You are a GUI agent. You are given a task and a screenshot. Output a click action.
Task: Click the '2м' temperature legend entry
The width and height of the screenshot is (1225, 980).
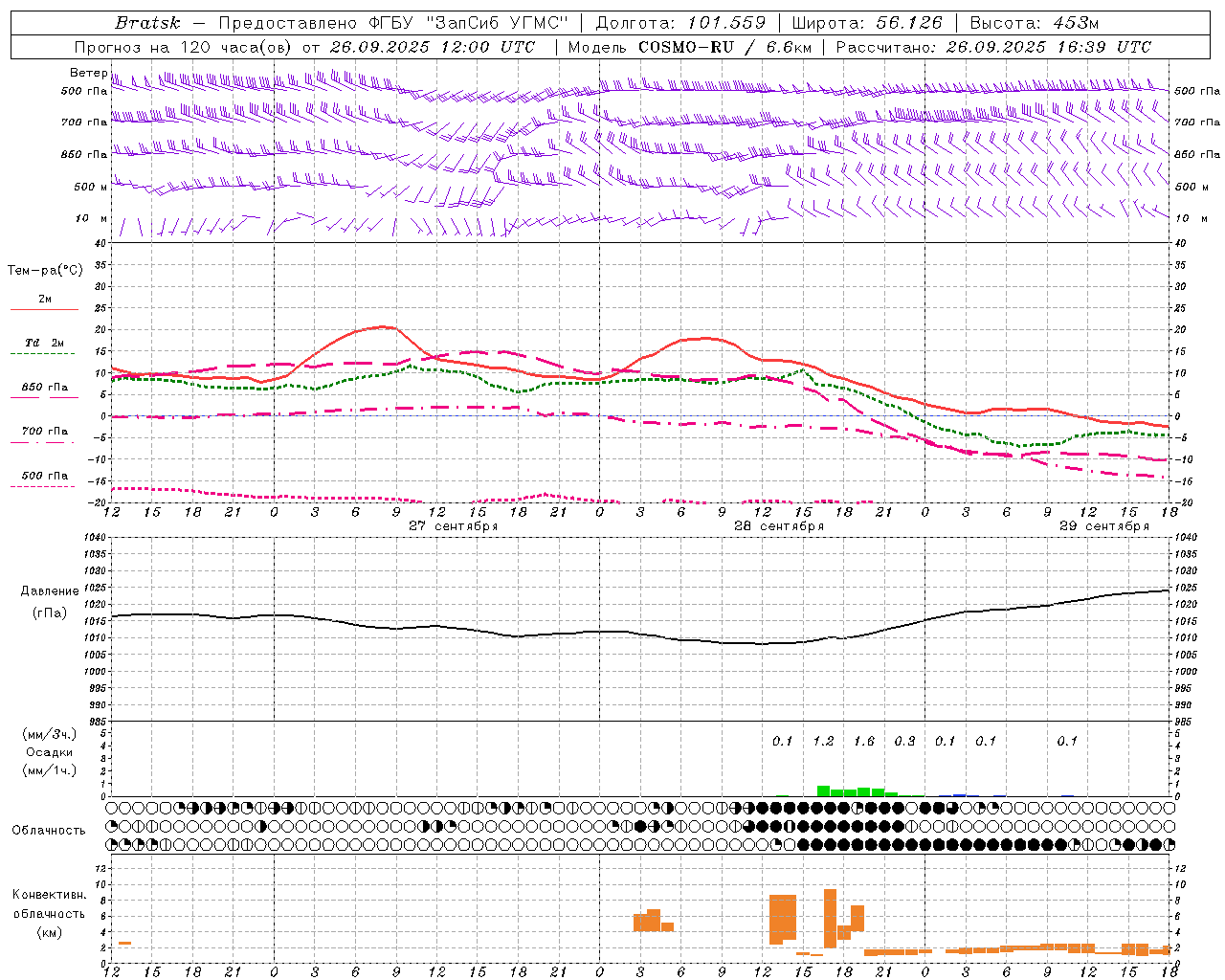click(44, 299)
